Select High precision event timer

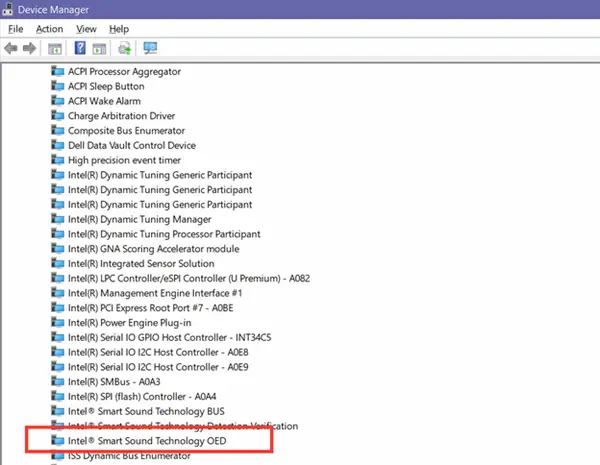coord(124,160)
